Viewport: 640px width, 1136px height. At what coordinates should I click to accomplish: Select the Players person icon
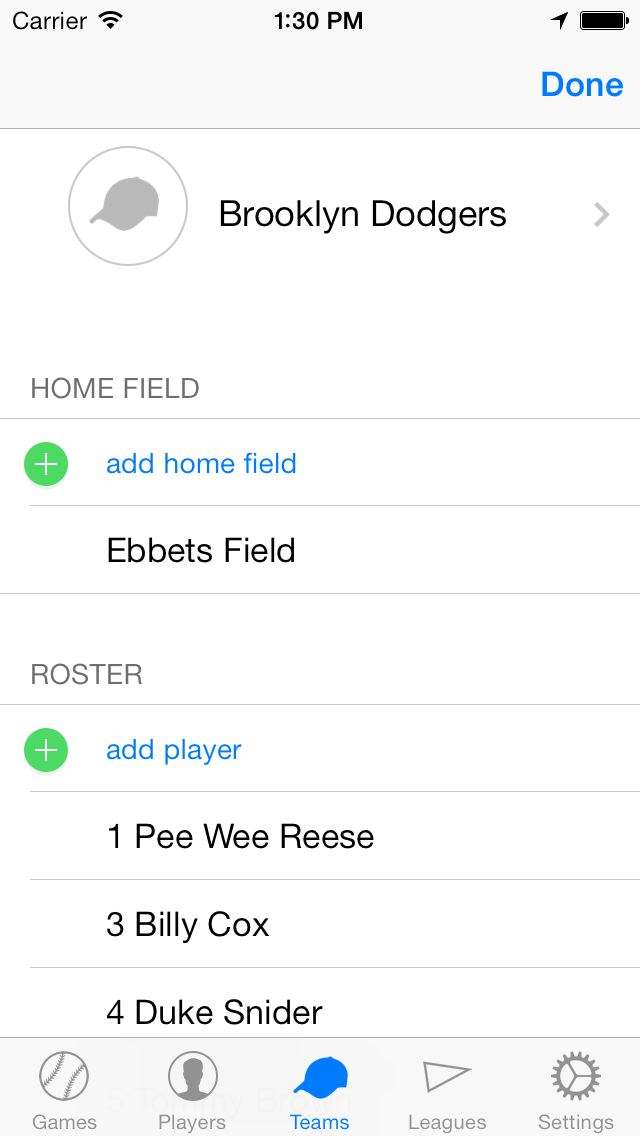click(x=192, y=1077)
